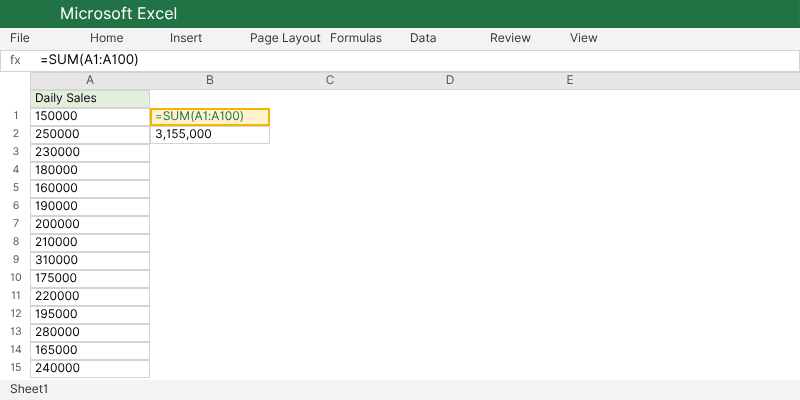The width and height of the screenshot is (800, 400).
Task: Switch to the Home tab
Action: (107, 38)
